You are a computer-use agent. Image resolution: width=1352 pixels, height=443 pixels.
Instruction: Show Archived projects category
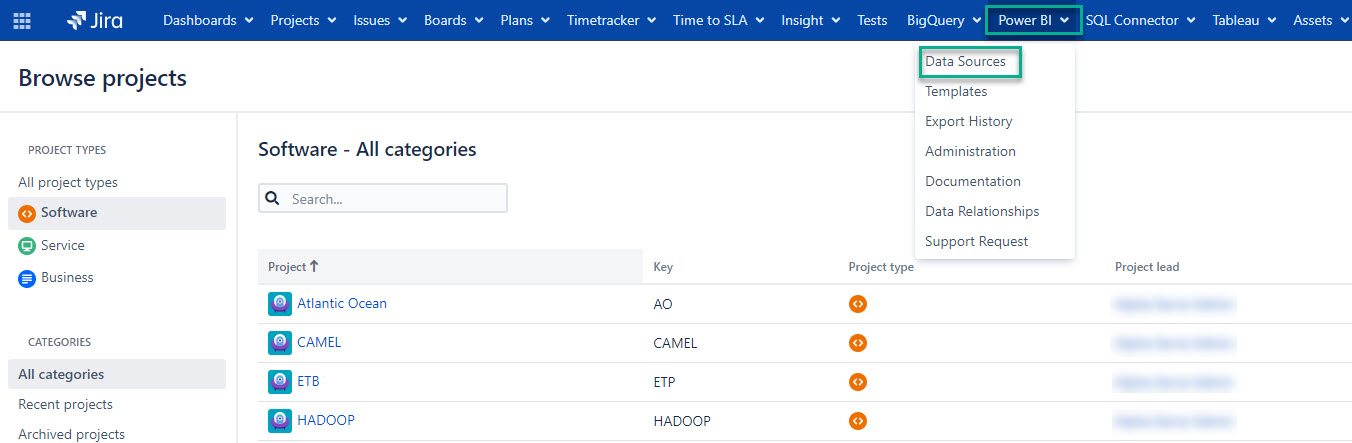click(x=71, y=434)
